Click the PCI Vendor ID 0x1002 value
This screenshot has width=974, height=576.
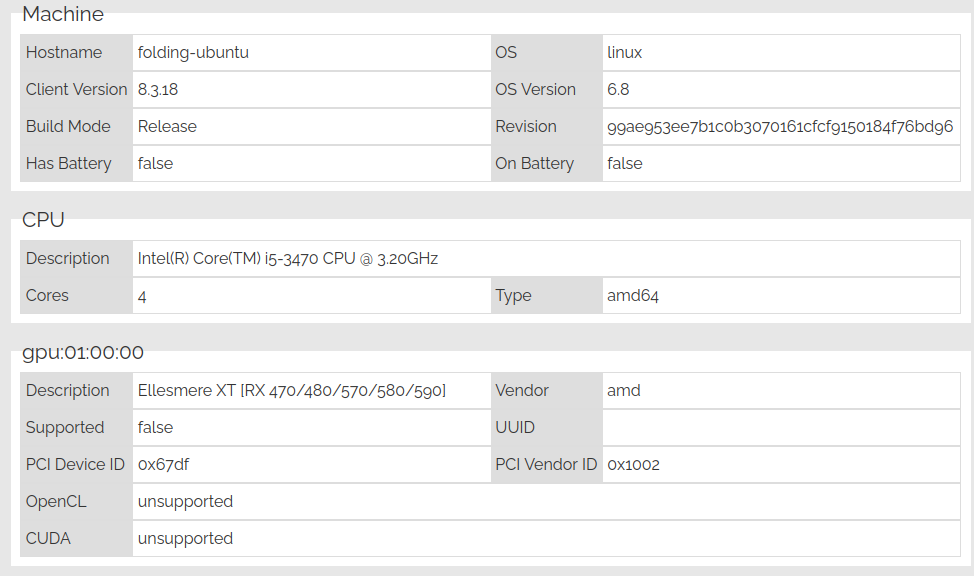[x=633, y=465]
